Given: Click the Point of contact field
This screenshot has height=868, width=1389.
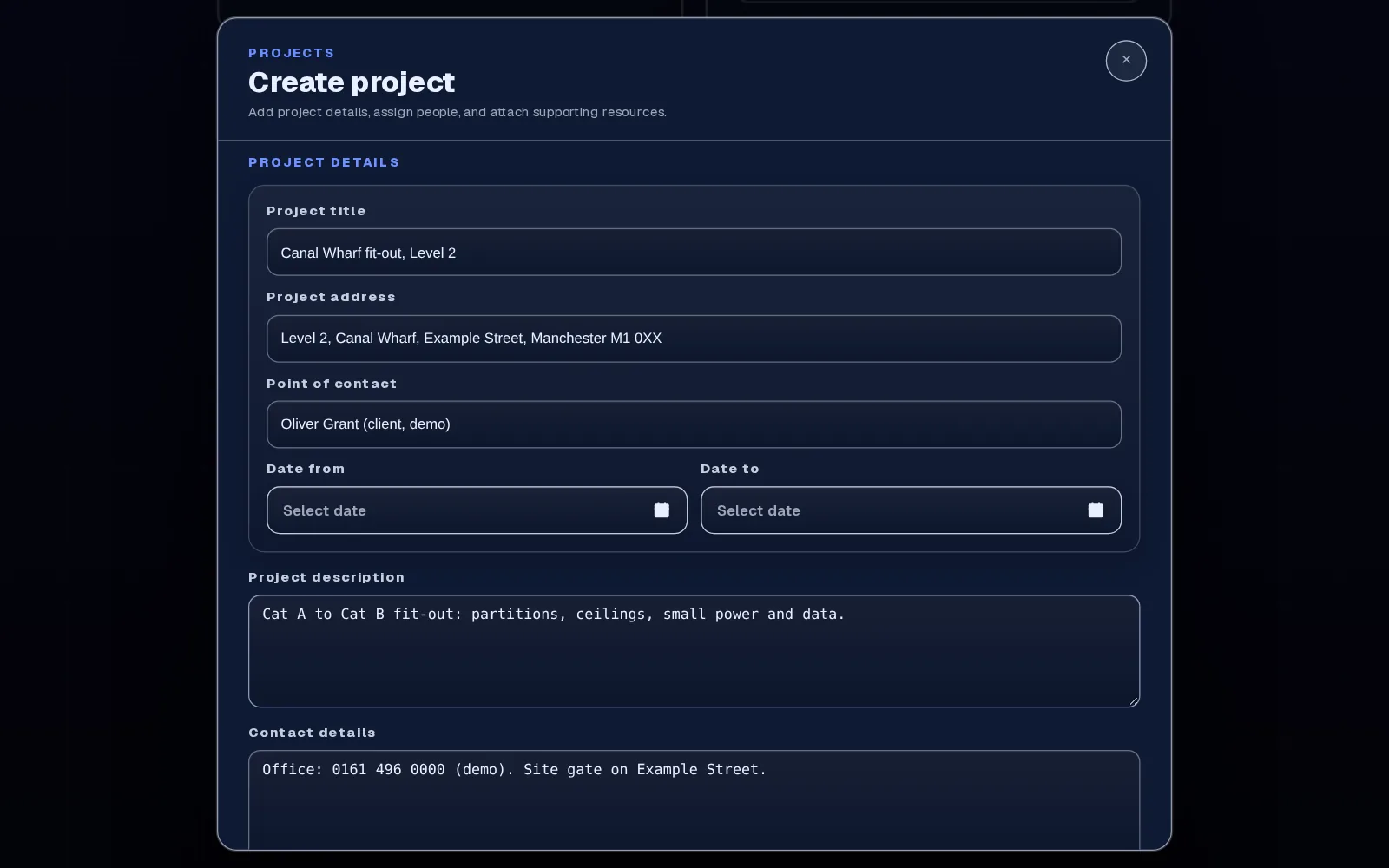Looking at the screenshot, I should click(694, 424).
